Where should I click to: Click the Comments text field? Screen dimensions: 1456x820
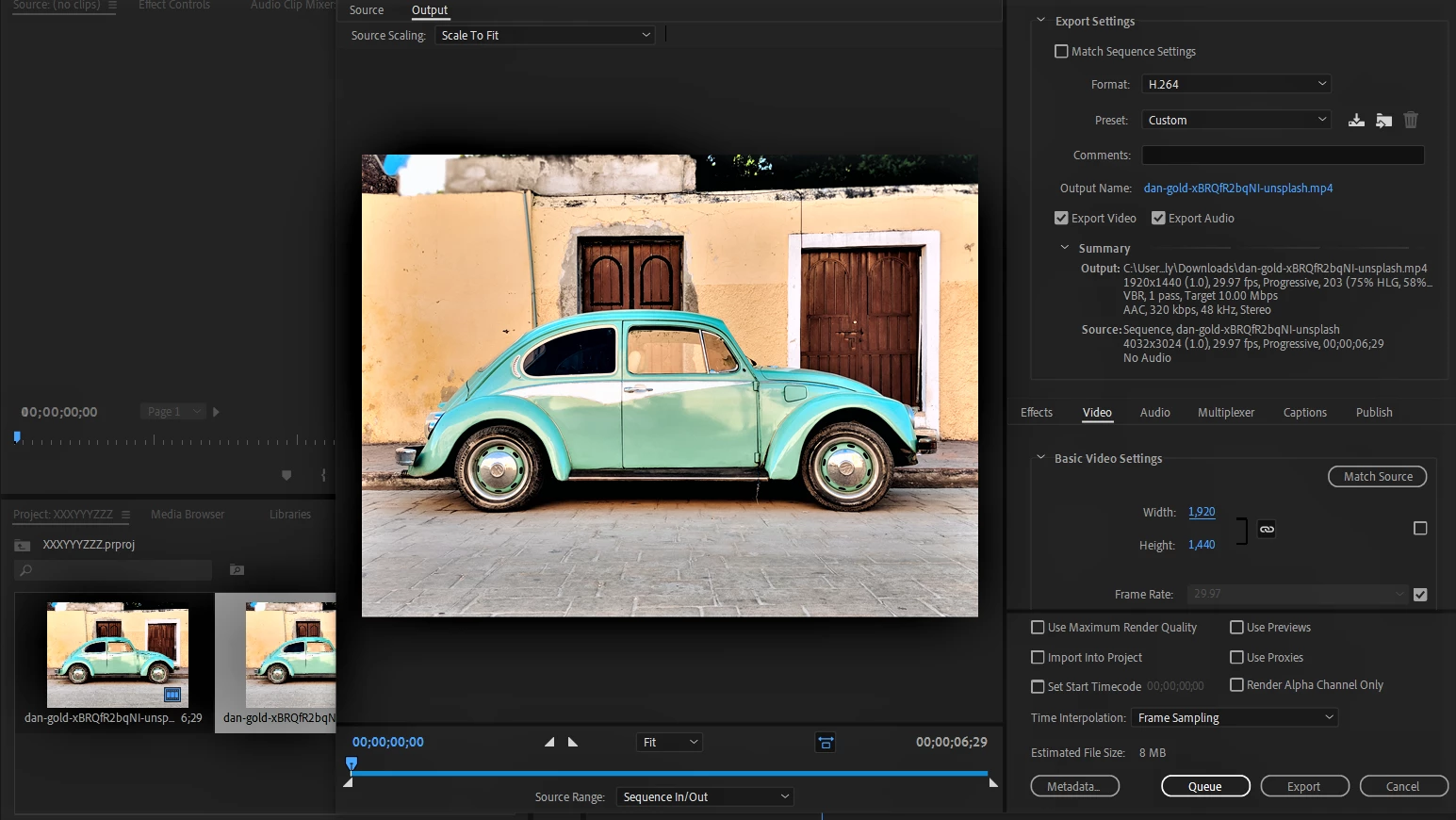(x=1282, y=156)
